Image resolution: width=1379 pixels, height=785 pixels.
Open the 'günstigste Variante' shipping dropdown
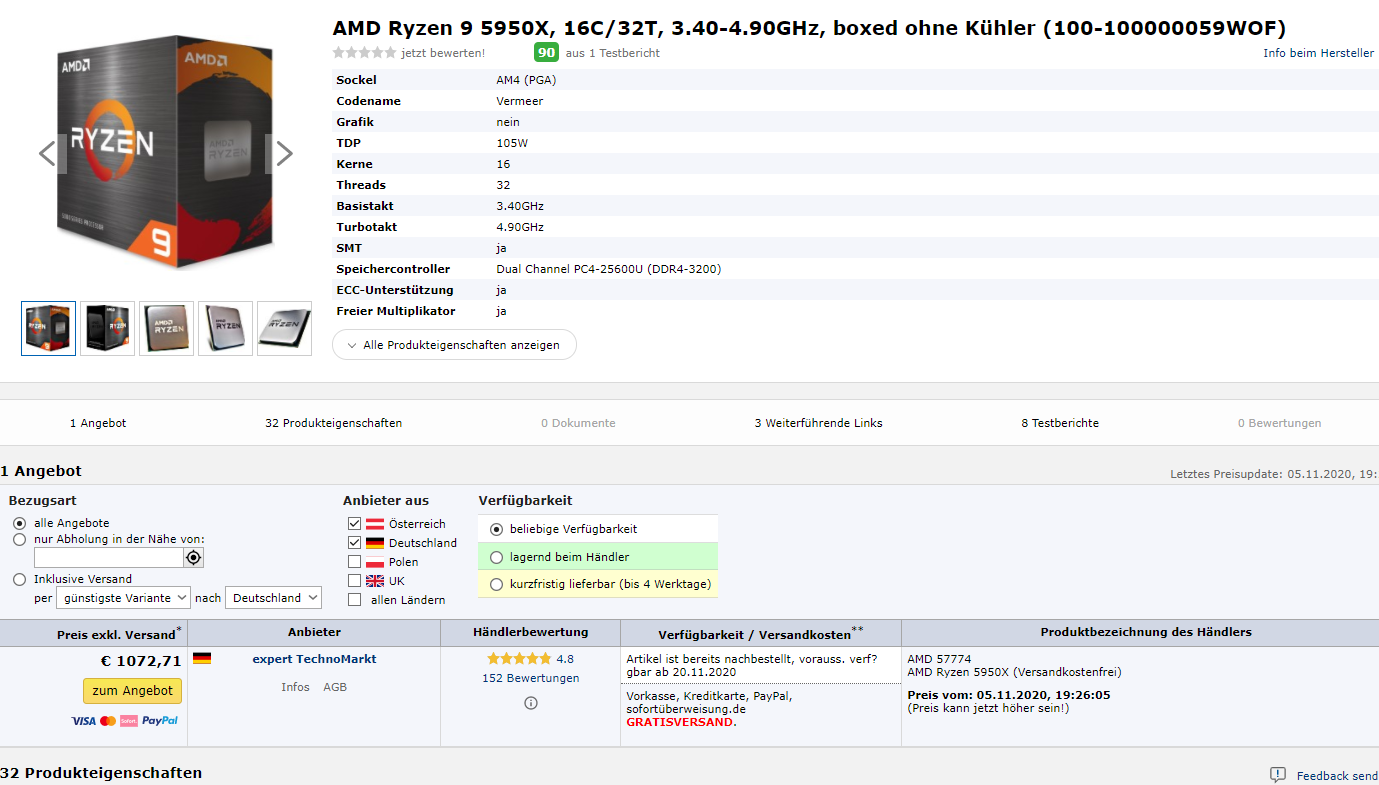(123, 598)
